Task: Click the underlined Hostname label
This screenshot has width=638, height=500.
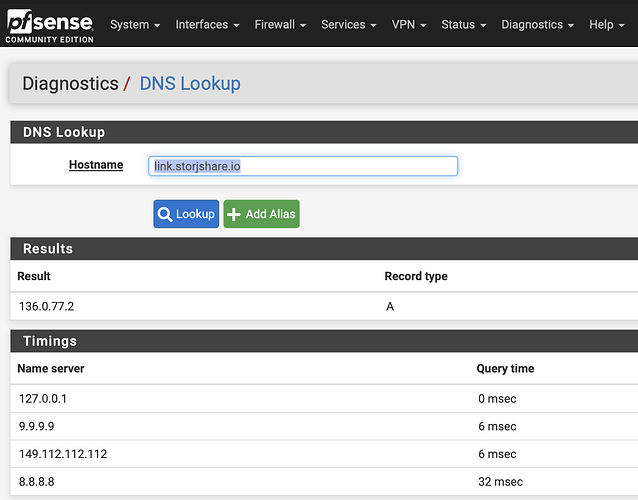Action: coord(96,165)
